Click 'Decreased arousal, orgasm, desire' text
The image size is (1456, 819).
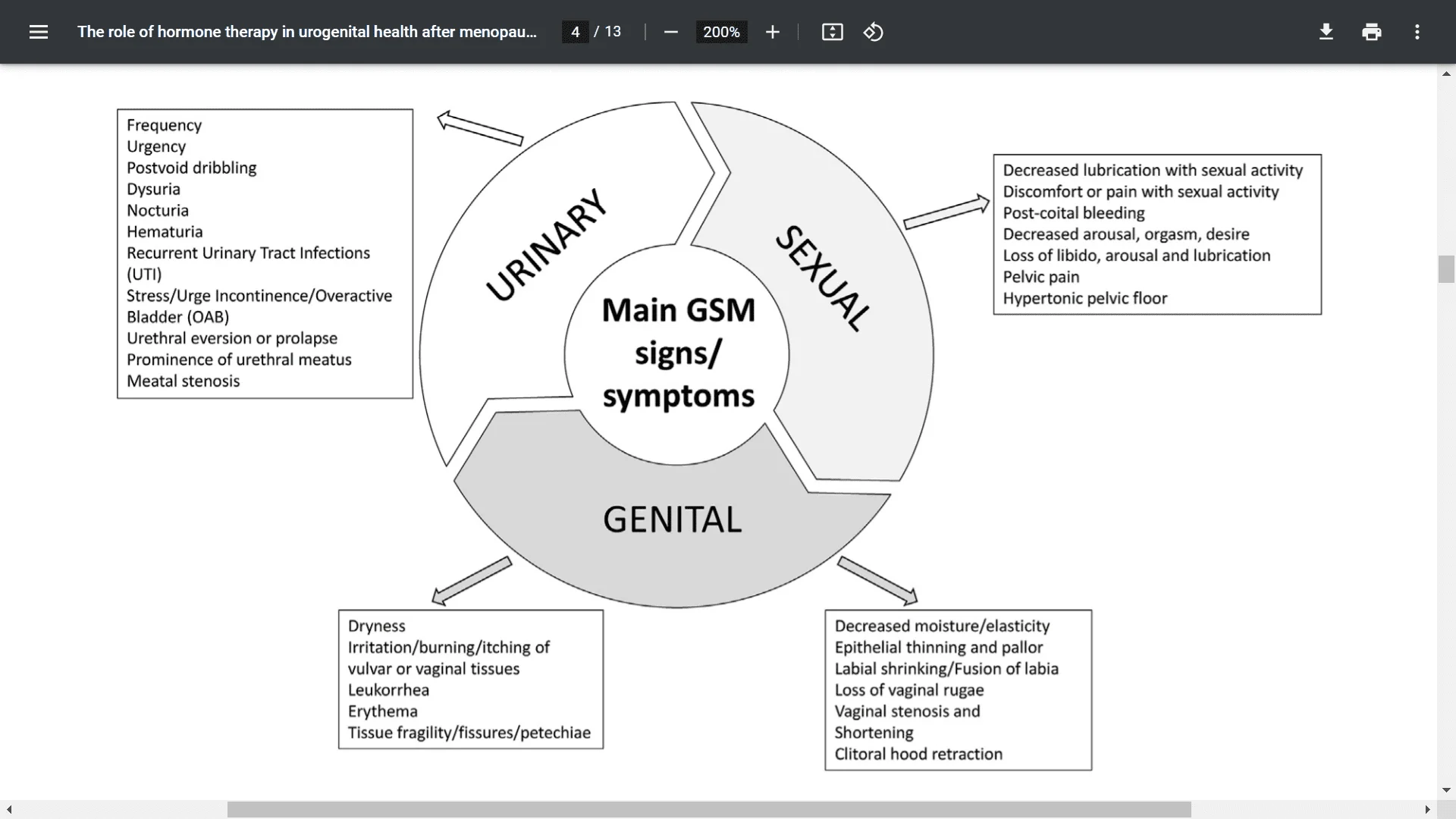coord(1126,234)
